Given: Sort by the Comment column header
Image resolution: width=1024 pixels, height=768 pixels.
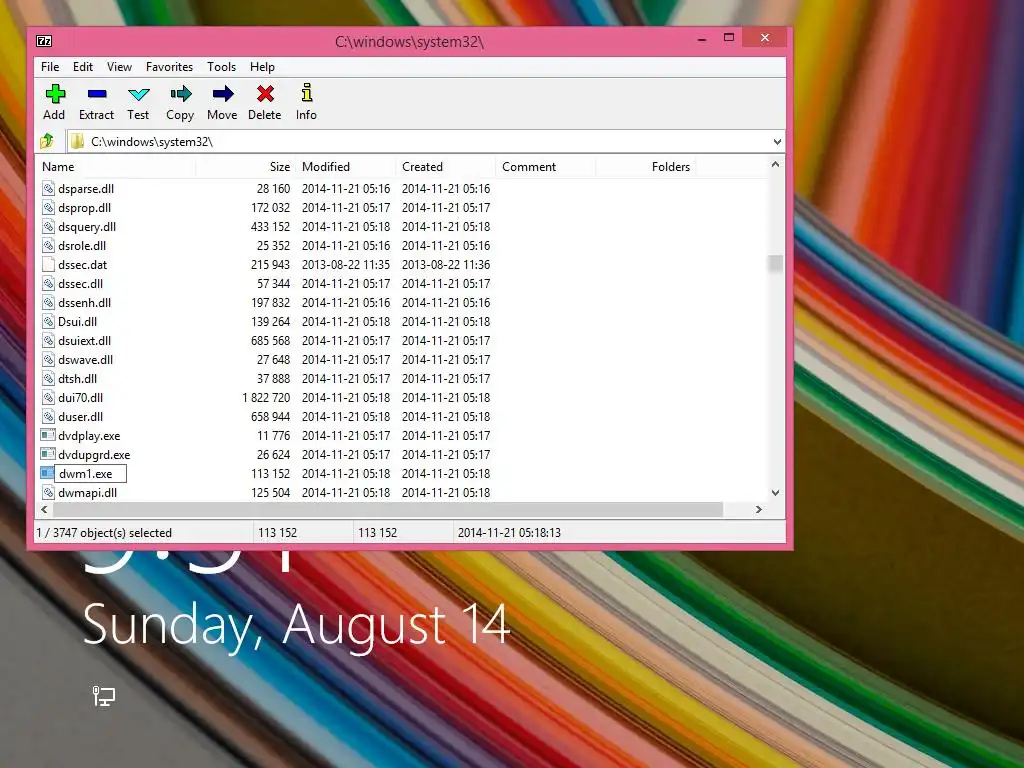Looking at the screenshot, I should click(x=545, y=167).
